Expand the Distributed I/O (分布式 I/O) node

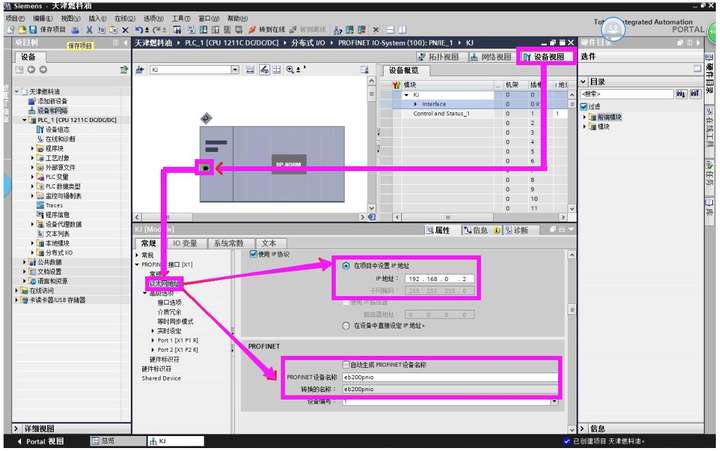pos(33,253)
